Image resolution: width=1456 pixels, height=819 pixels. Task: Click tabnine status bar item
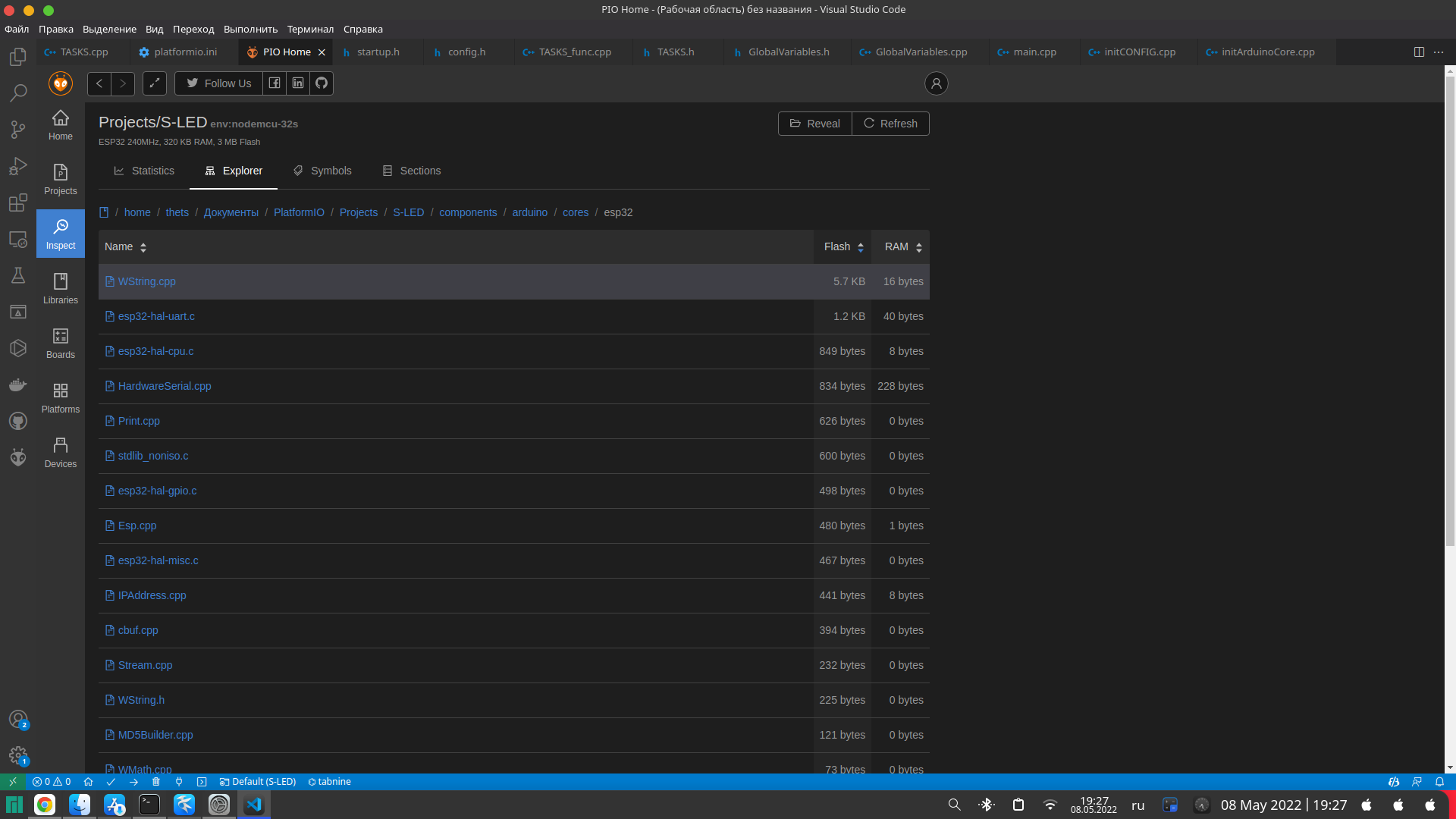coord(329,782)
